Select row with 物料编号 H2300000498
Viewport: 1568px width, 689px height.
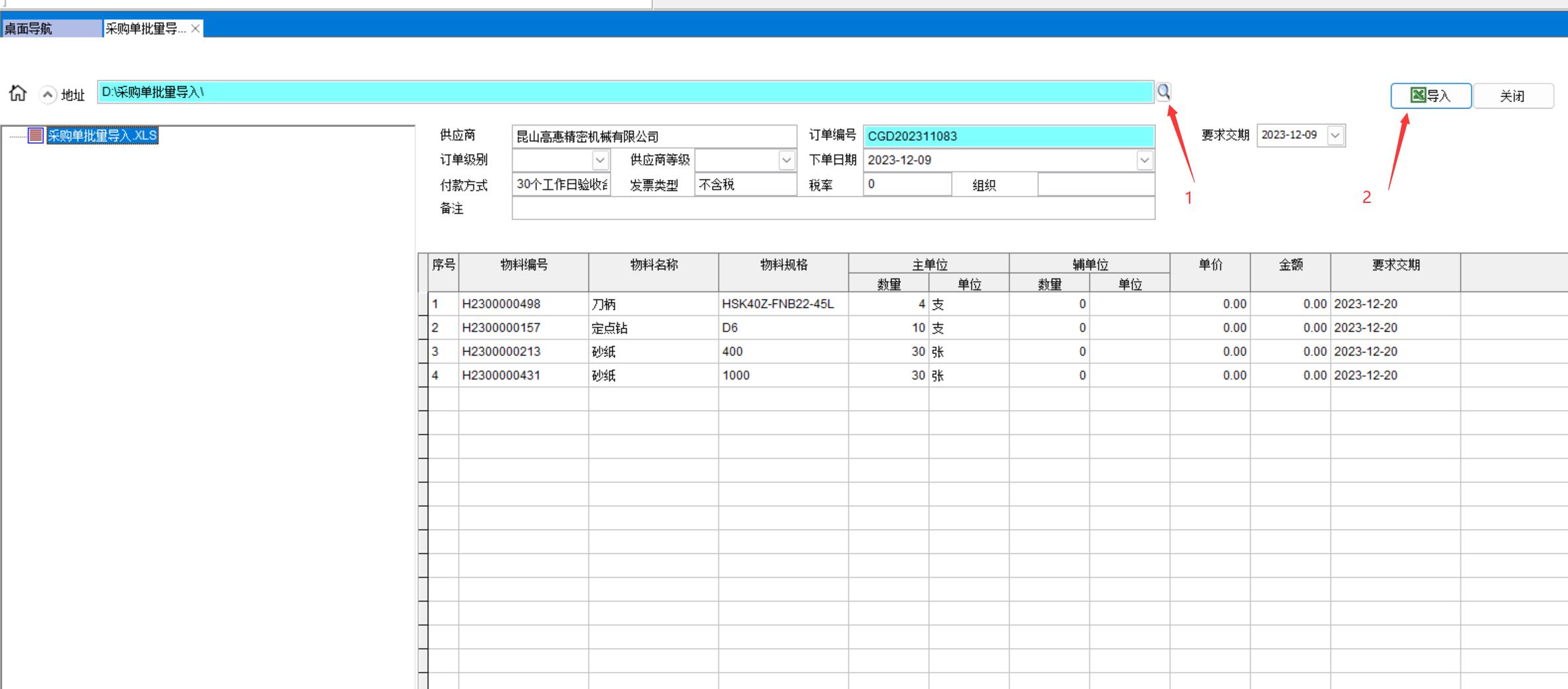pos(501,304)
